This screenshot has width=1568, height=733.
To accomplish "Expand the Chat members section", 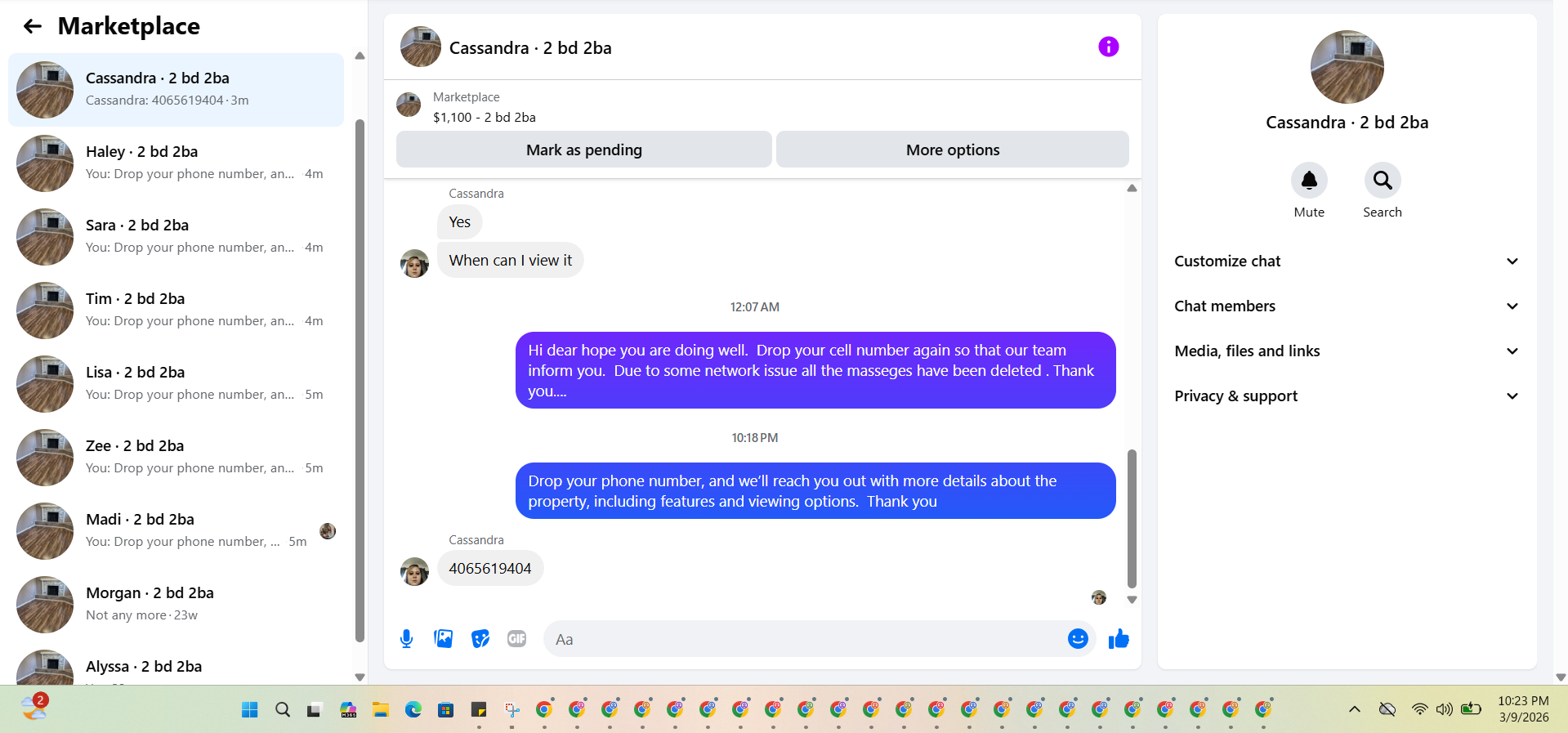I will (1347, 306).
